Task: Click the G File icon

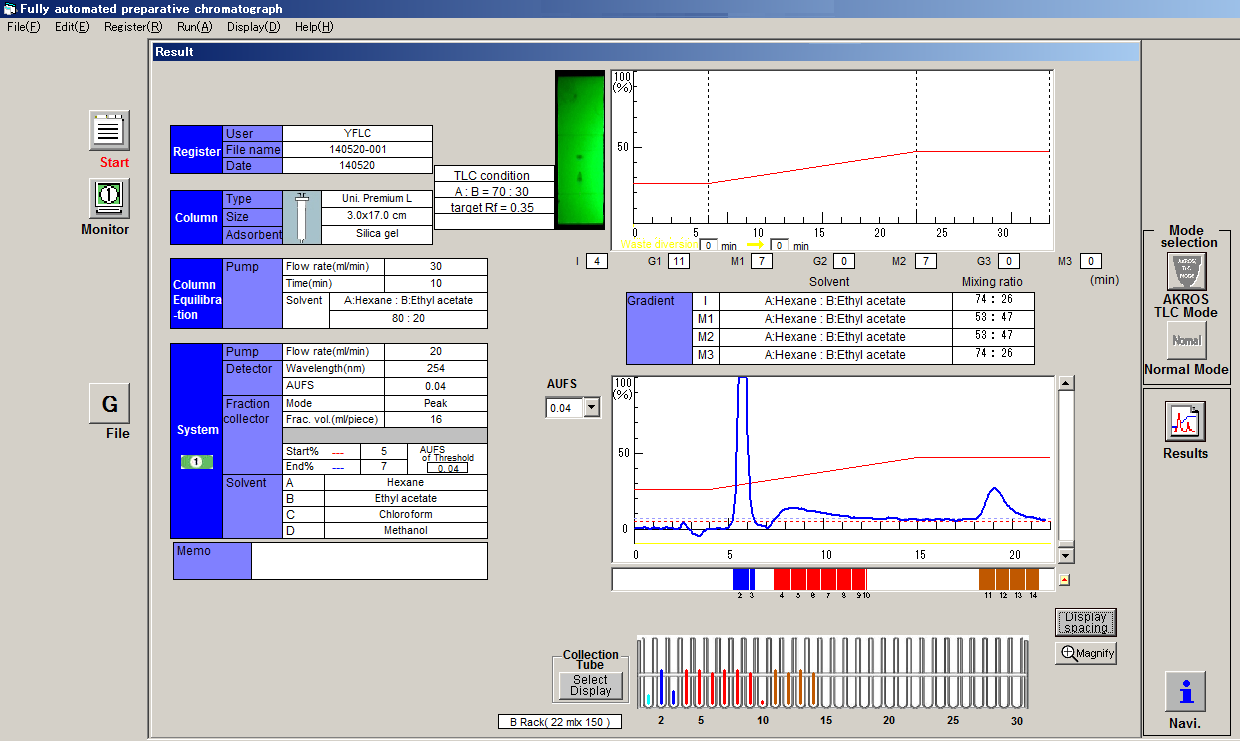Action: [x=109, y=405]
